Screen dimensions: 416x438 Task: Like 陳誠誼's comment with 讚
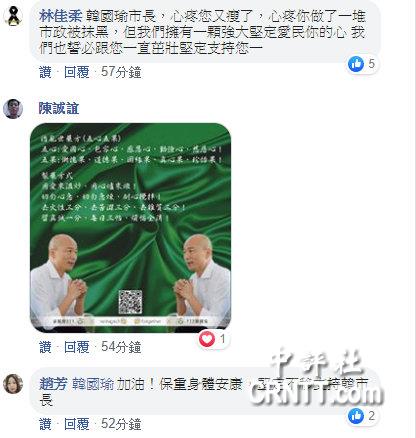pyautogui.click(x=45, y=347)
